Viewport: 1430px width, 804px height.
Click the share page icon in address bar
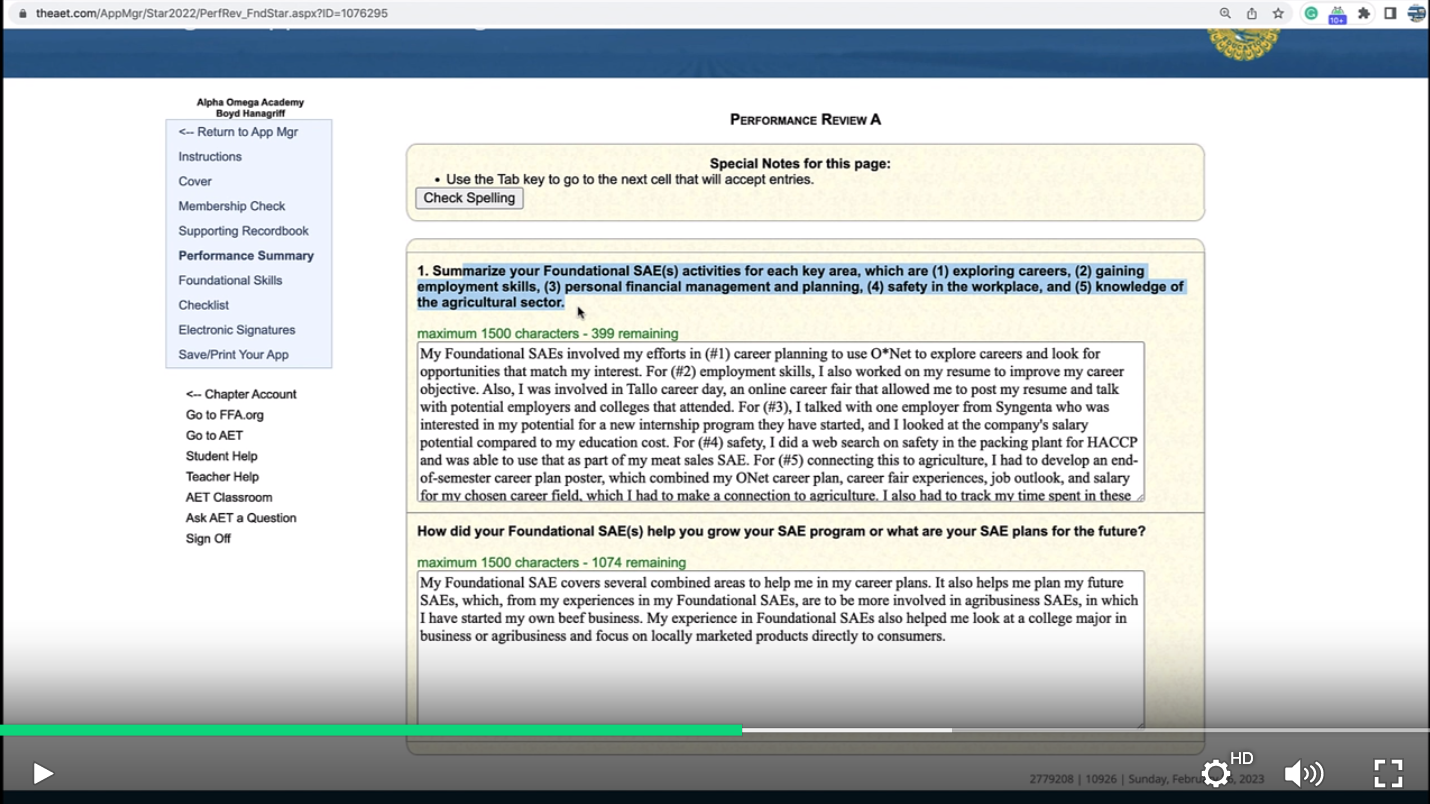1252,13
